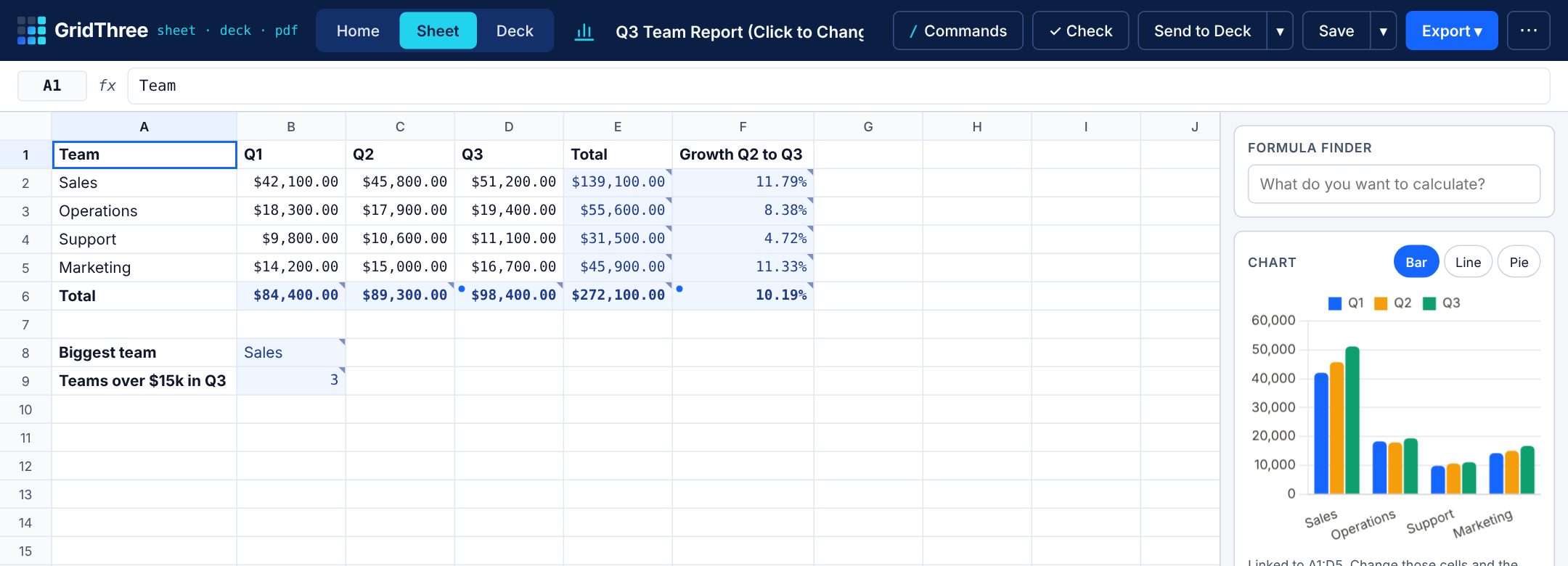This screenshot has width=1568, height=566.
Task: Select the Growth Q2 to Q3 header cell
Action: 743,155
